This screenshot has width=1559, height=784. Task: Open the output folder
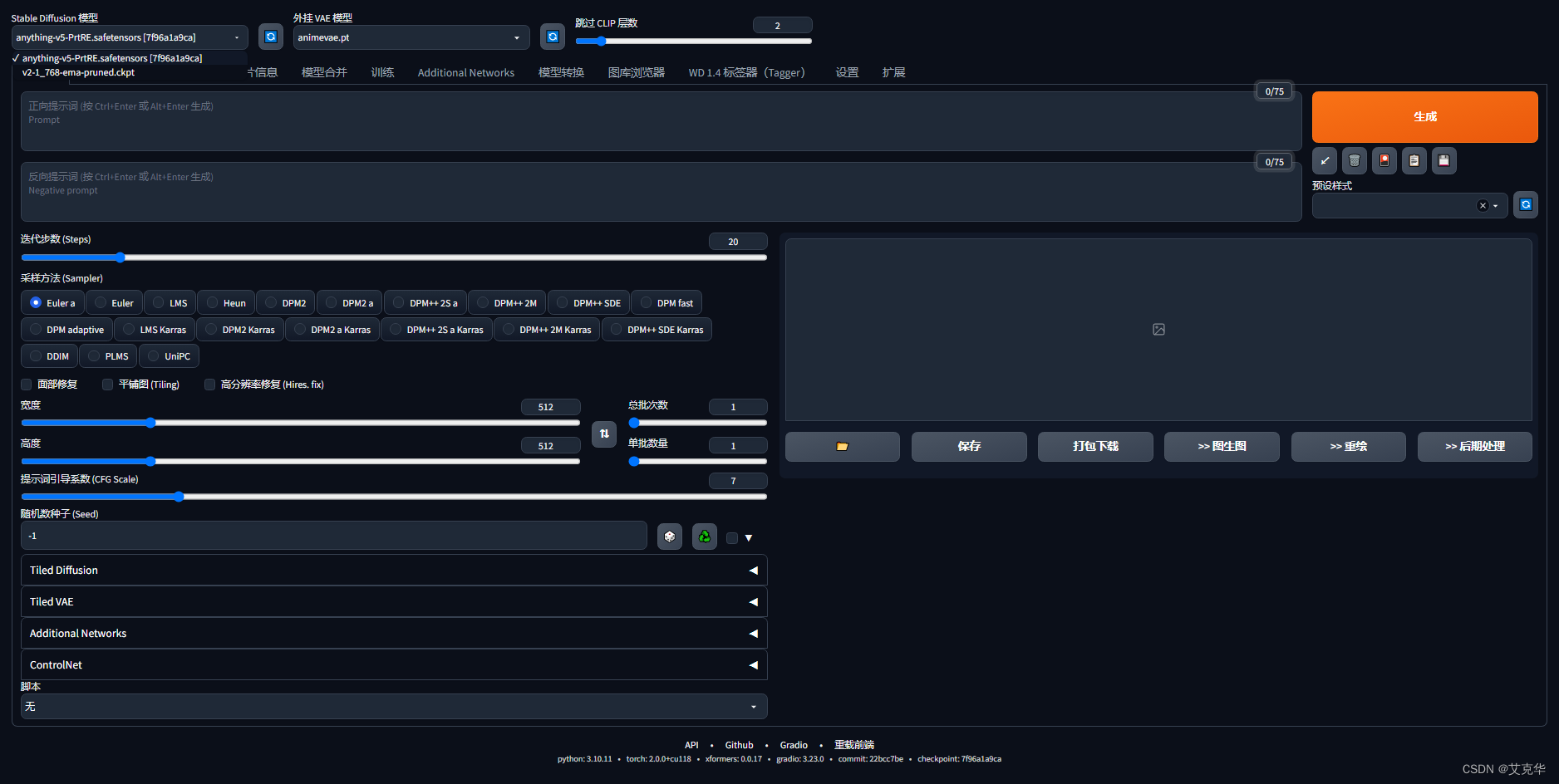tap(843, 446)
